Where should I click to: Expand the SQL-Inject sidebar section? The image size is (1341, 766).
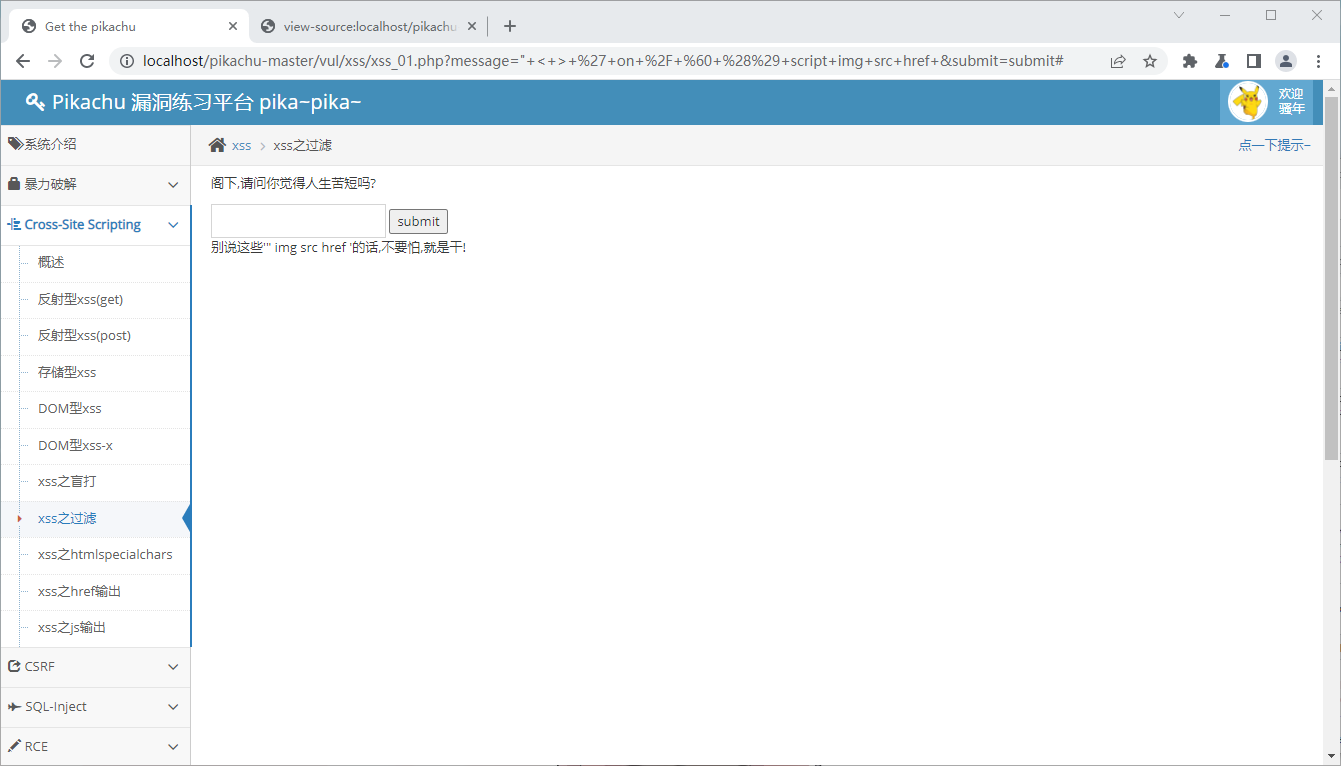95,707
